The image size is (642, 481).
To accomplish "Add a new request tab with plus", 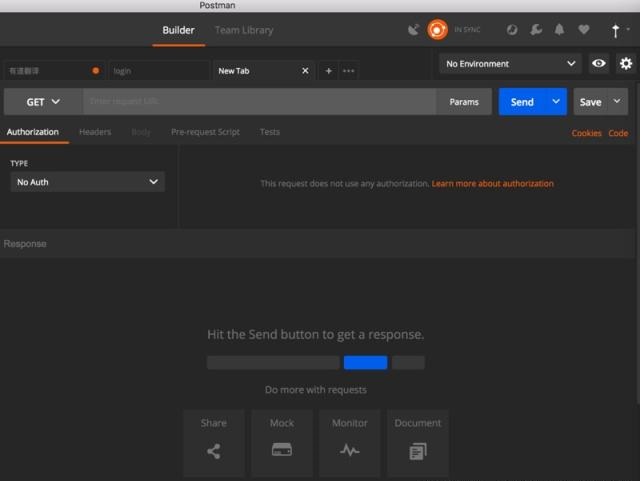I will point(329,71).
